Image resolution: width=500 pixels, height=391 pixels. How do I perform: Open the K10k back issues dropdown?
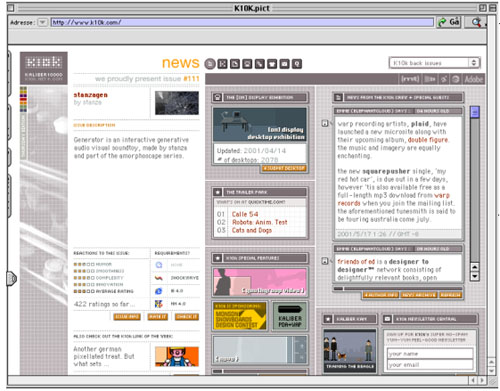[435, 63]
